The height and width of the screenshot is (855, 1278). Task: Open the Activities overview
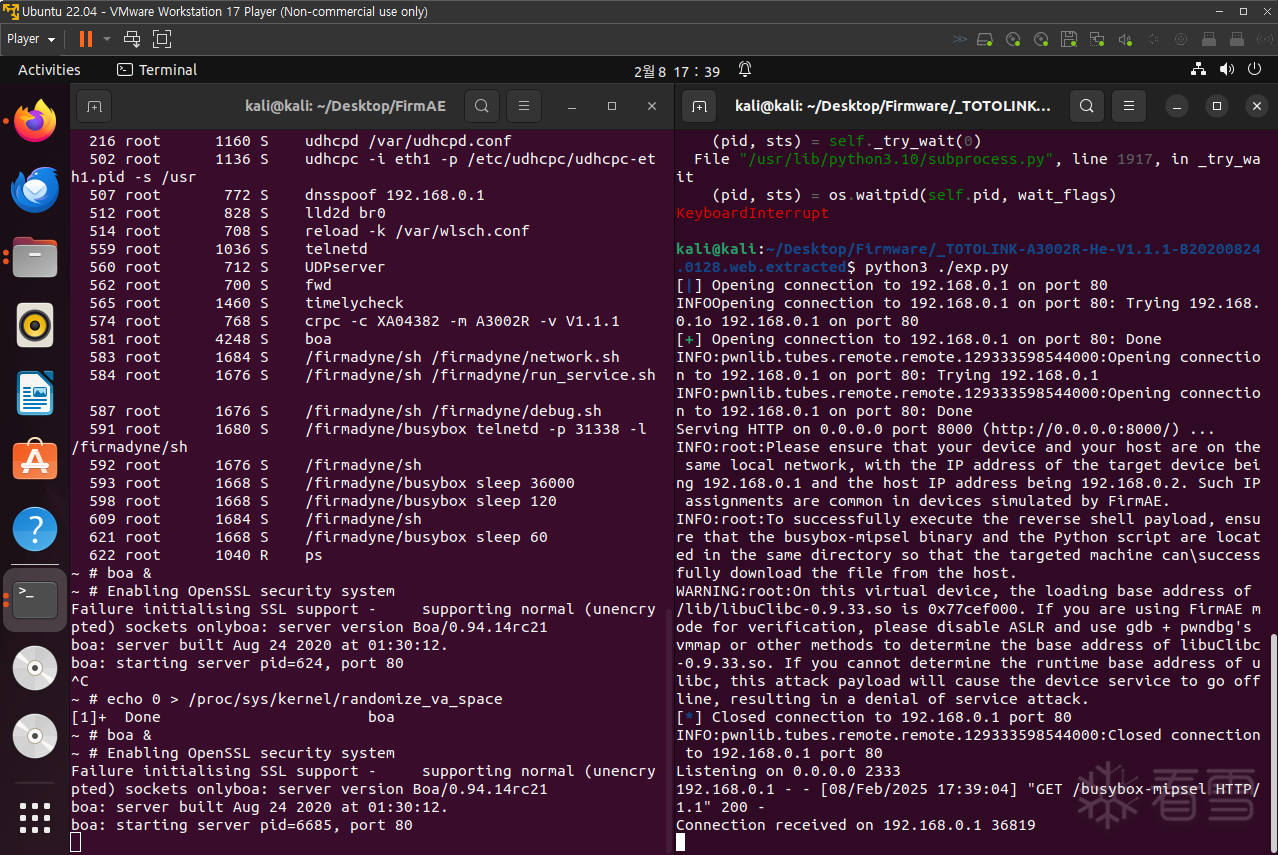[x=49, y=70]
